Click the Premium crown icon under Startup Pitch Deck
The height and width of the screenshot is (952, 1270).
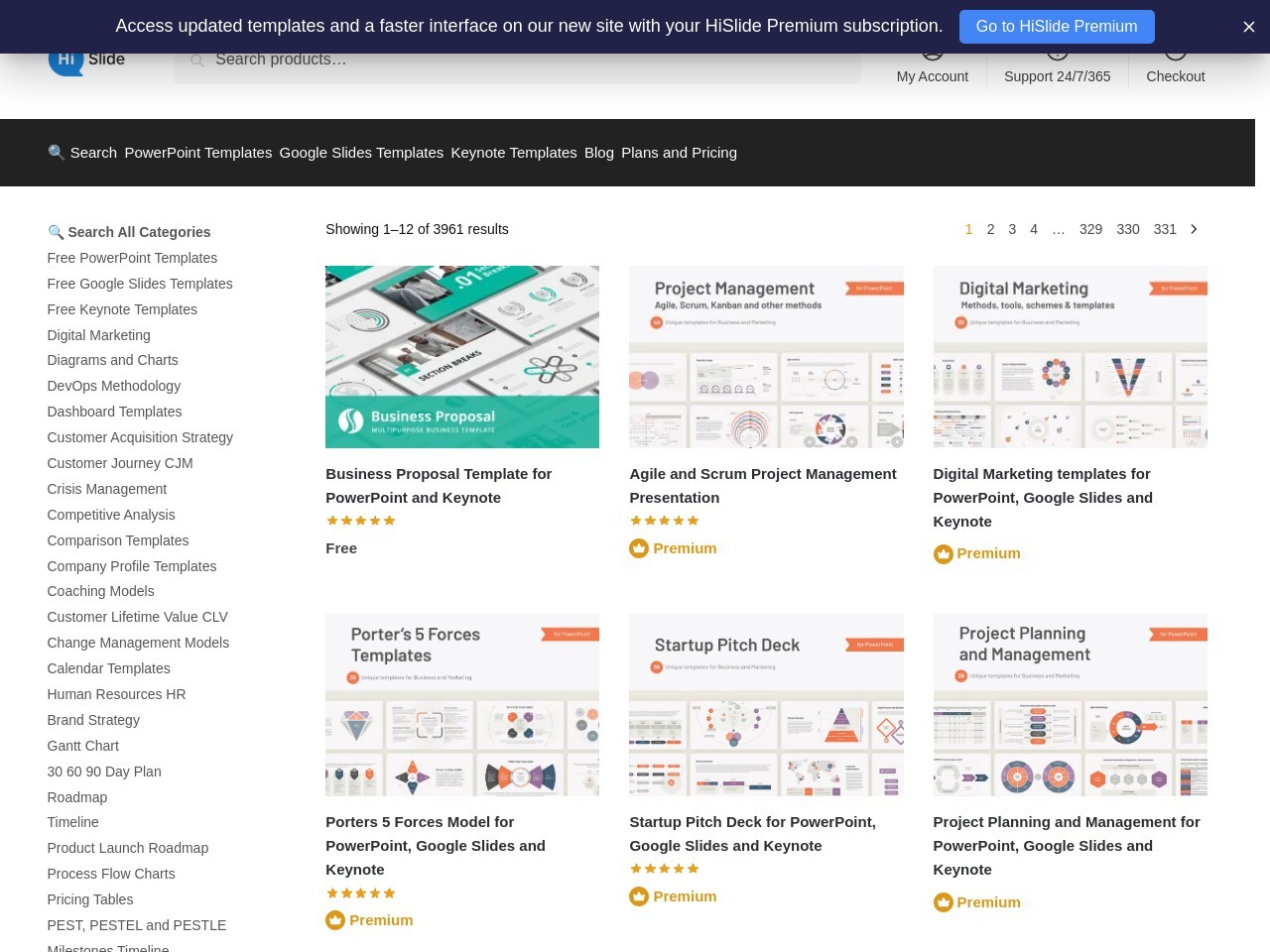(x=639, y=896)
